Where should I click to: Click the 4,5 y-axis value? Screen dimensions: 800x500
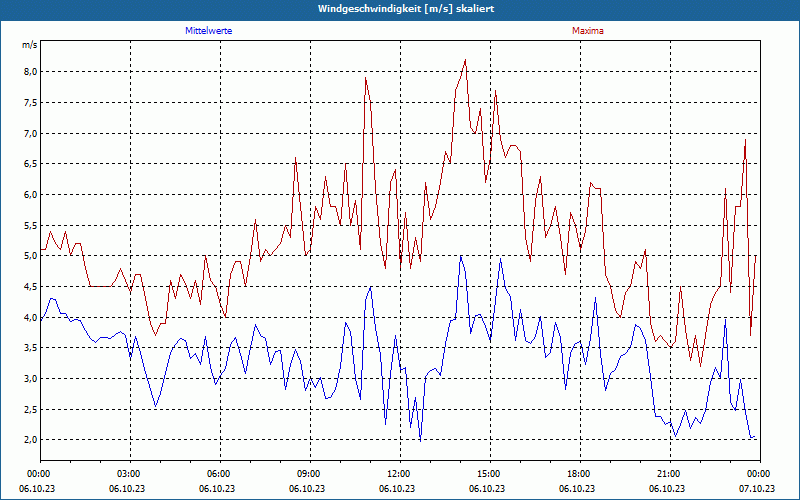[31, 287]
